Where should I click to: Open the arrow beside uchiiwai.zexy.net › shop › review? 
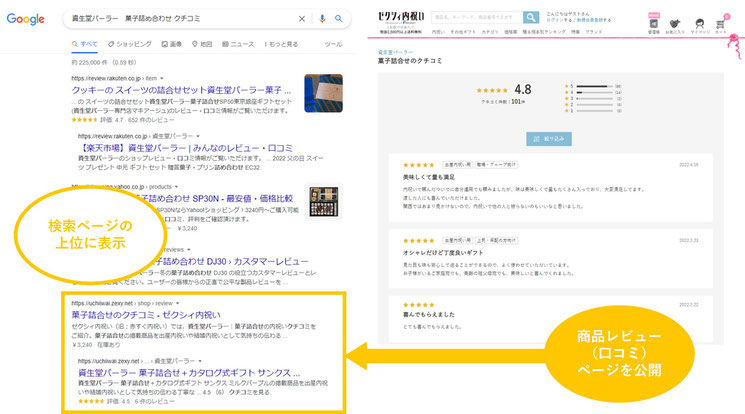click(x=178, y=303)
